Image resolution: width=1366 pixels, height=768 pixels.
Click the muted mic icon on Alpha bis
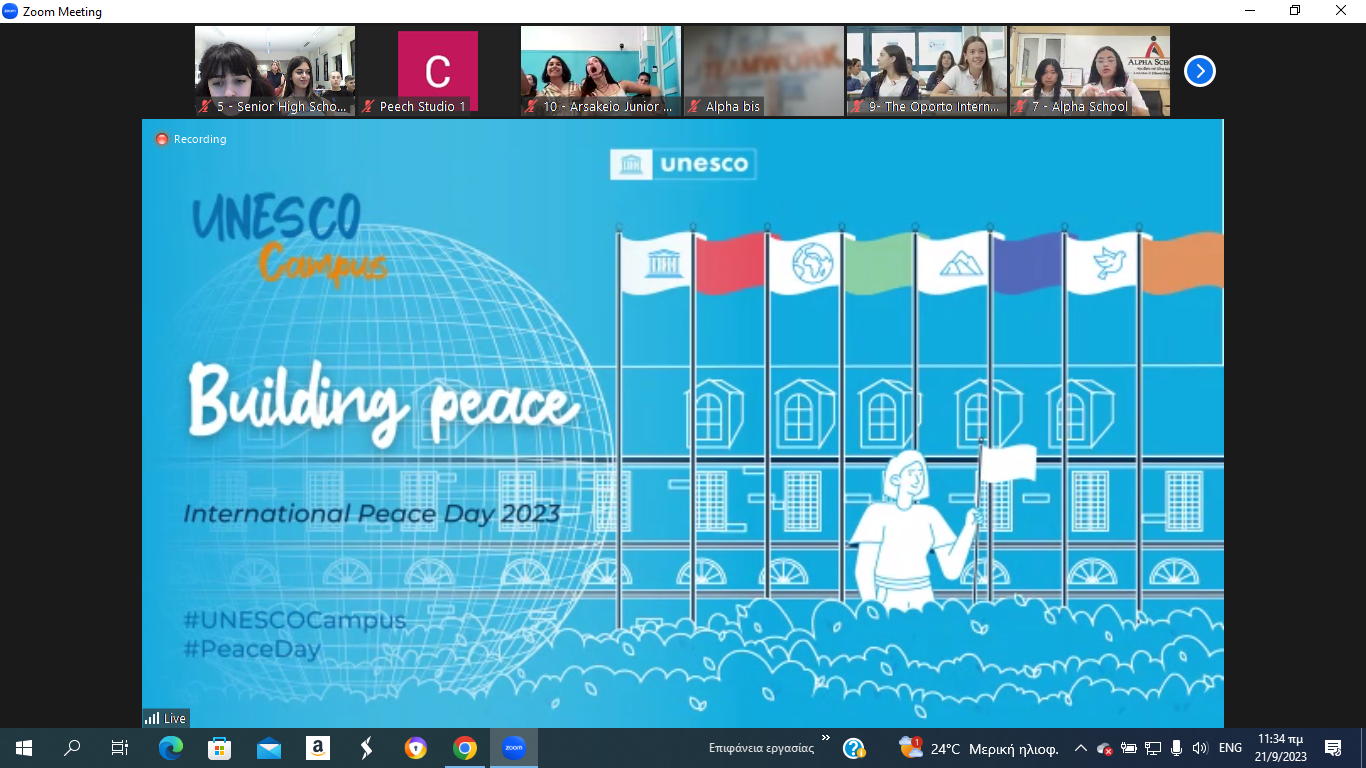point(694,107)
